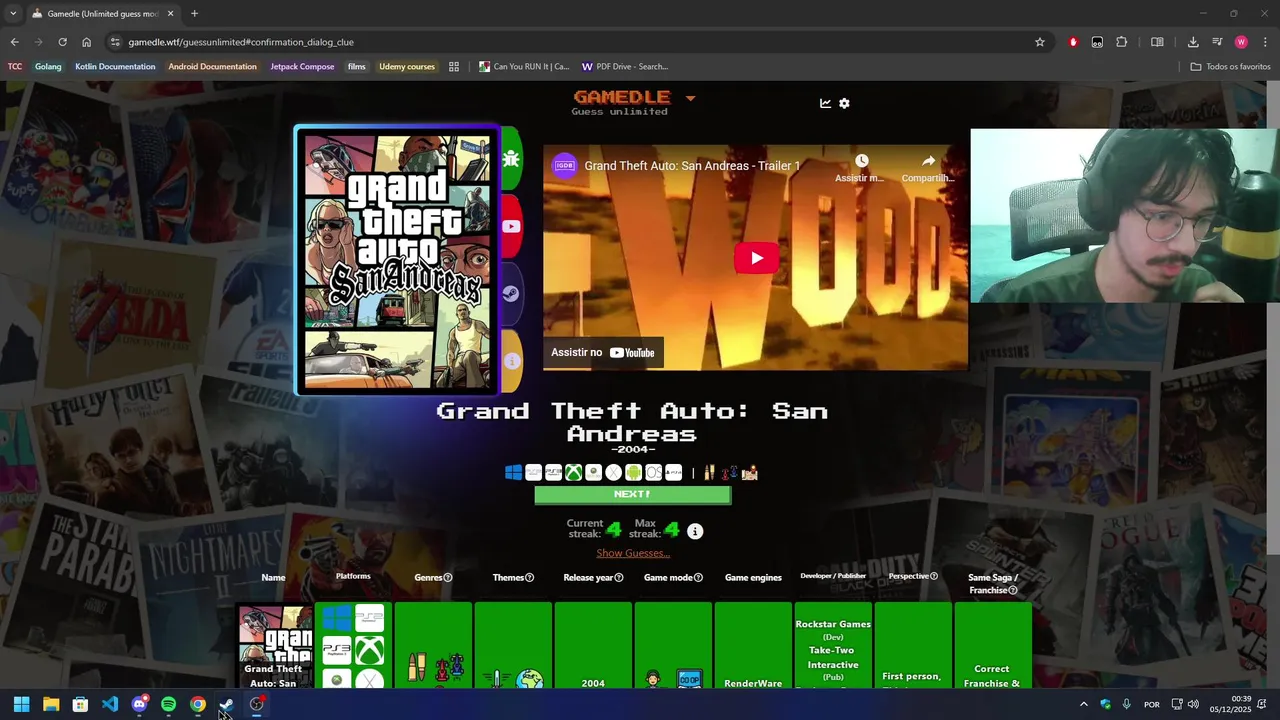Click the Gamedle logo
Screen dimensions: 1280x720
[620, 97]
